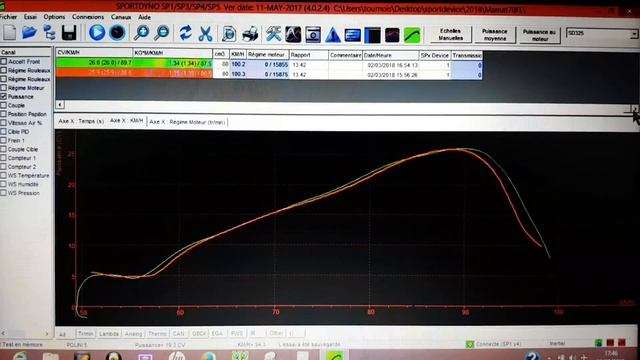Enable the WS Humidité checkbox
The image size is (640, 360).
(4, 184)
